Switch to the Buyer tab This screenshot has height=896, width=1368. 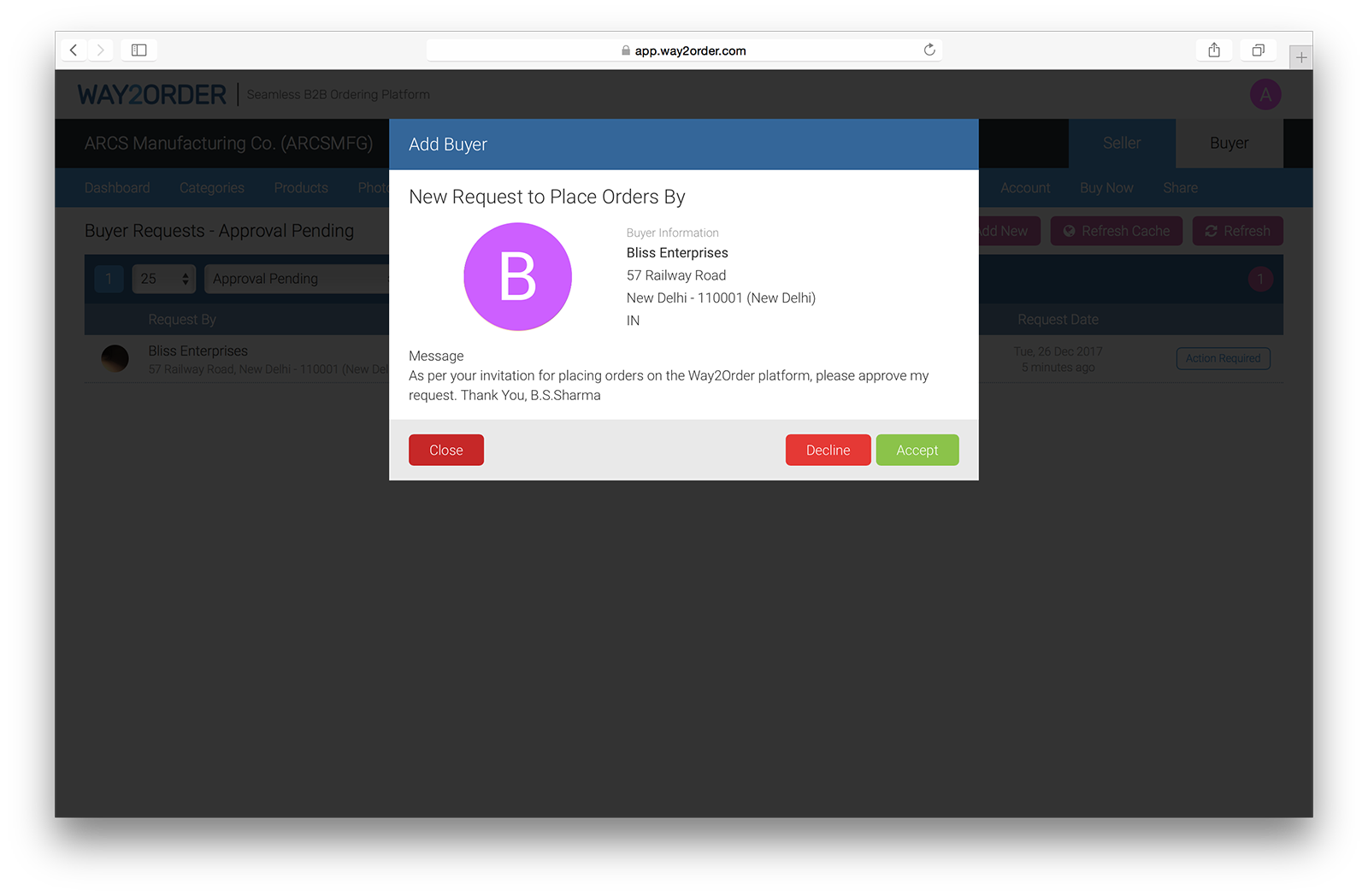[x=1229, y=144]
